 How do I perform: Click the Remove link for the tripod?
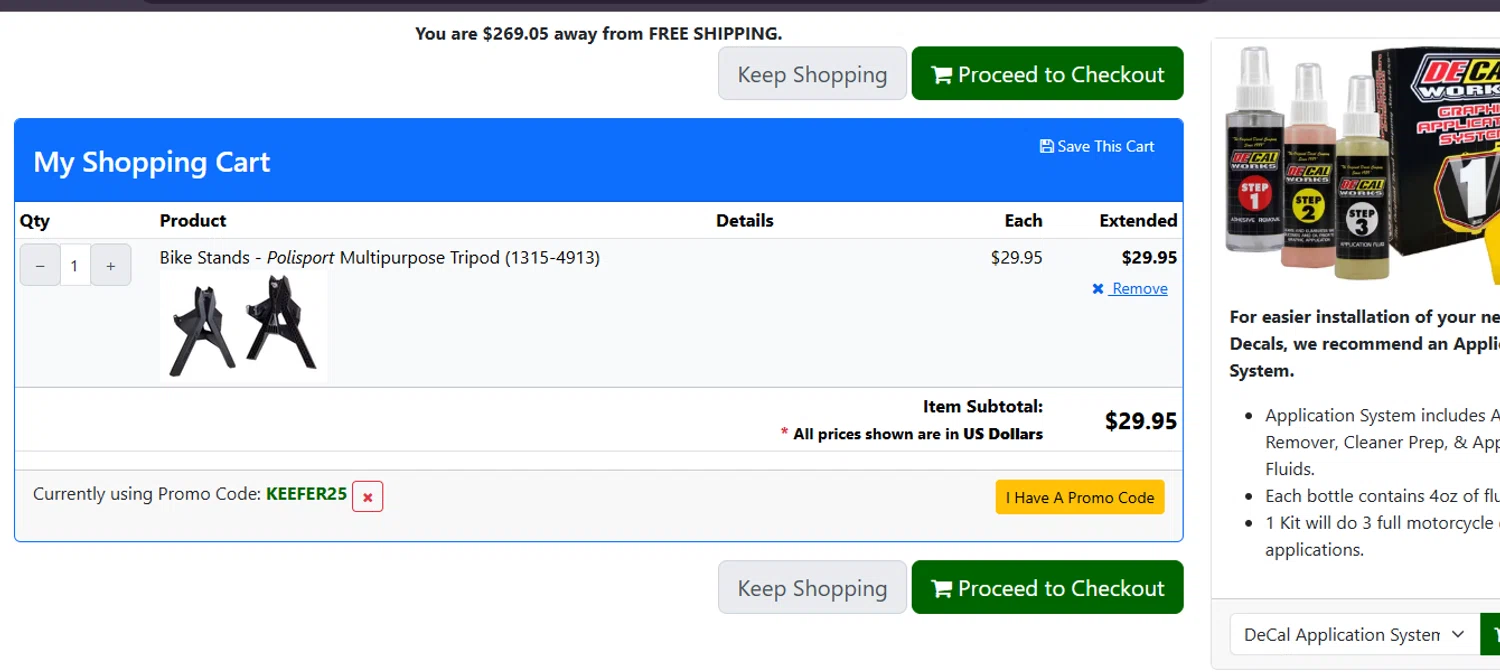1139,289
